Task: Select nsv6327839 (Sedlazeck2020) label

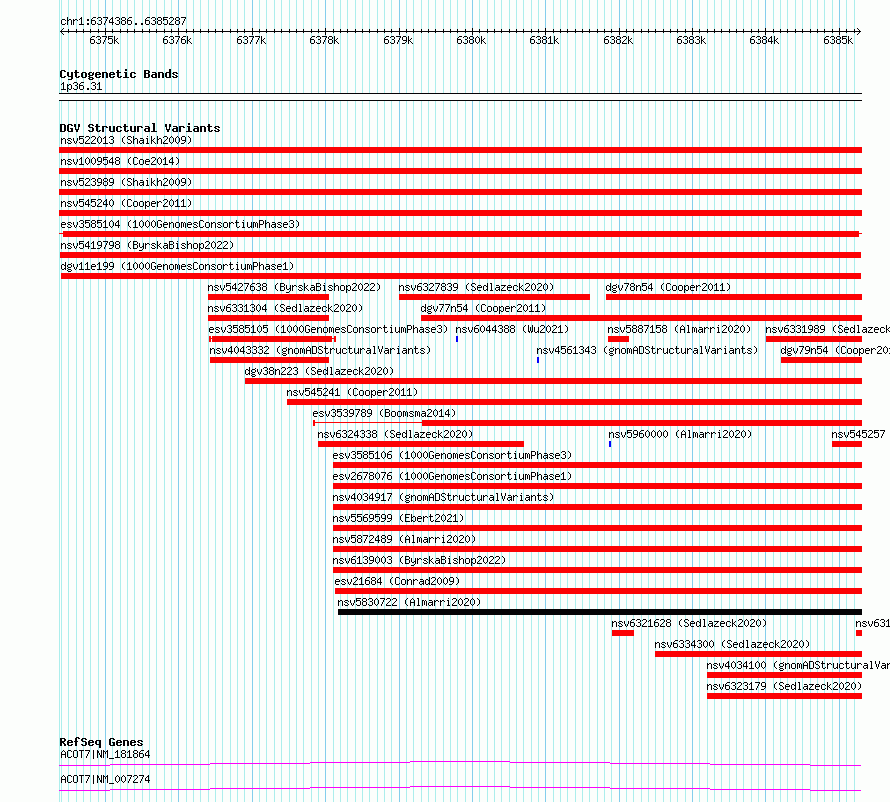Action: pos(476,287)
